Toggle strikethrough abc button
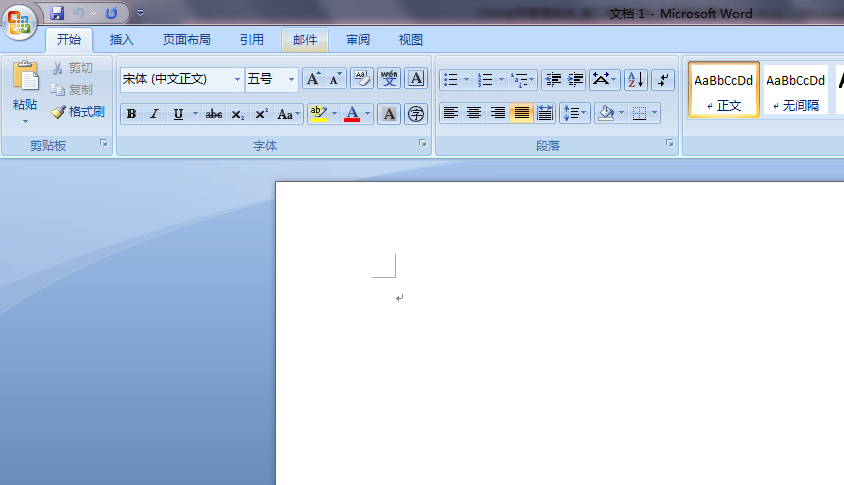Viewport: 844px width, 485px height. 214,114
